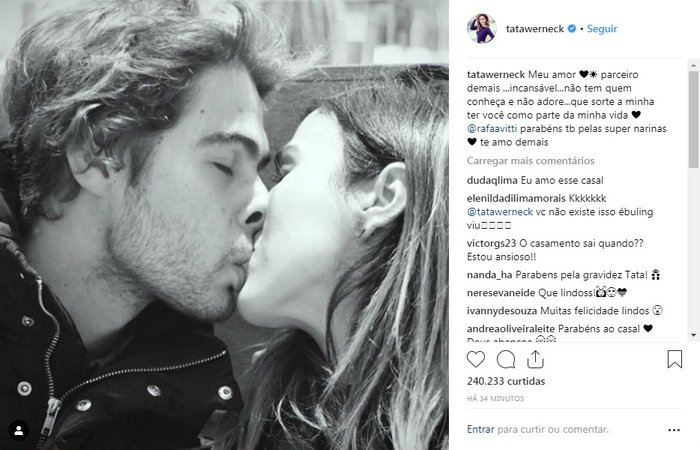This screenshot has height=450, width=700.
Task: View the 240.233 curtidas likes count
Action: (x=506, y=381)
